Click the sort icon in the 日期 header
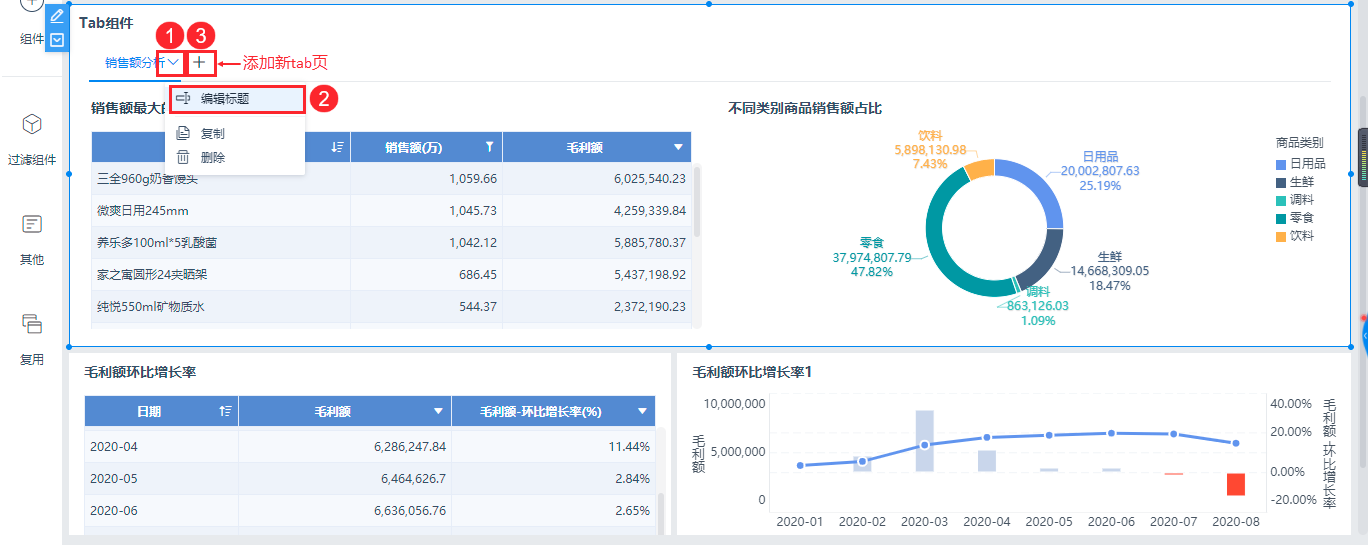 [x=226, y=411]
